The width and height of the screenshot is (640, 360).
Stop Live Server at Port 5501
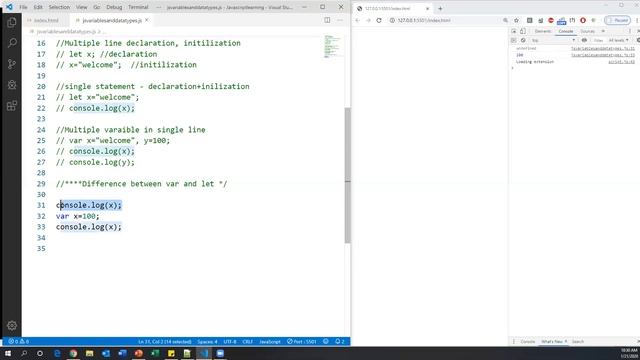[302, 341]
